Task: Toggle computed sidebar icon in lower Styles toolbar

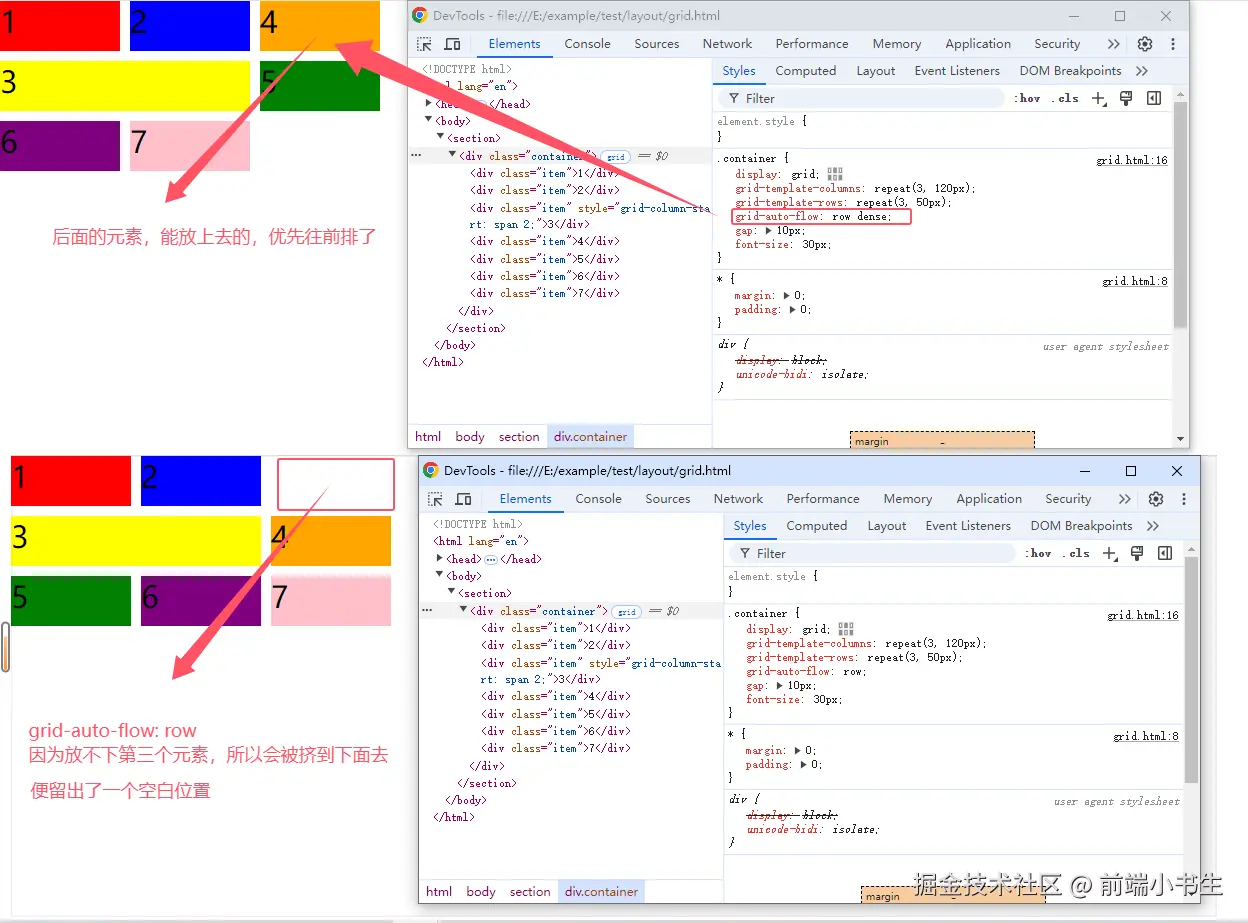Action: tap(1165, 553)
